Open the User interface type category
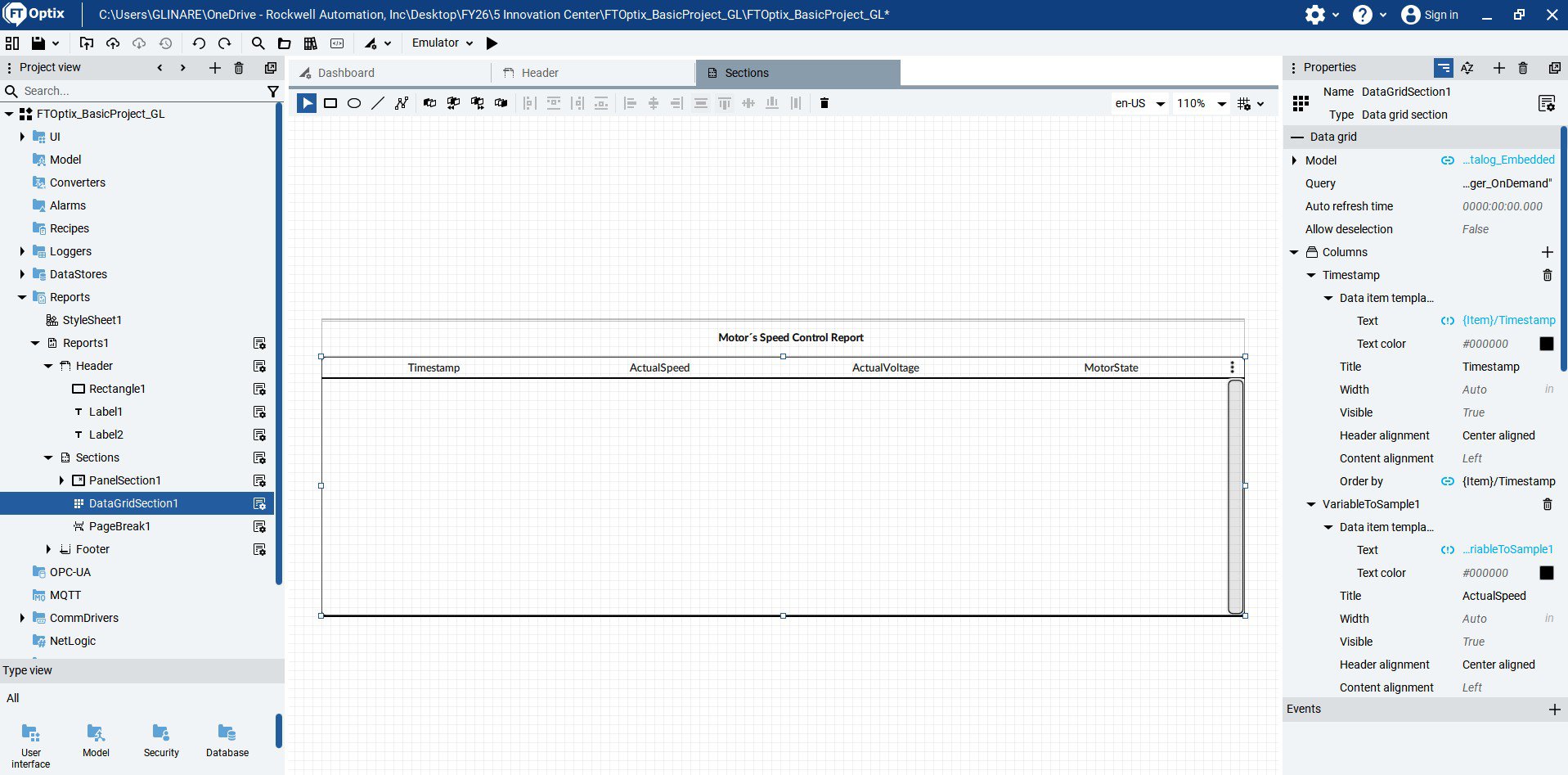1568x775 pixels. pyautogui.click(x=30, y=745)
